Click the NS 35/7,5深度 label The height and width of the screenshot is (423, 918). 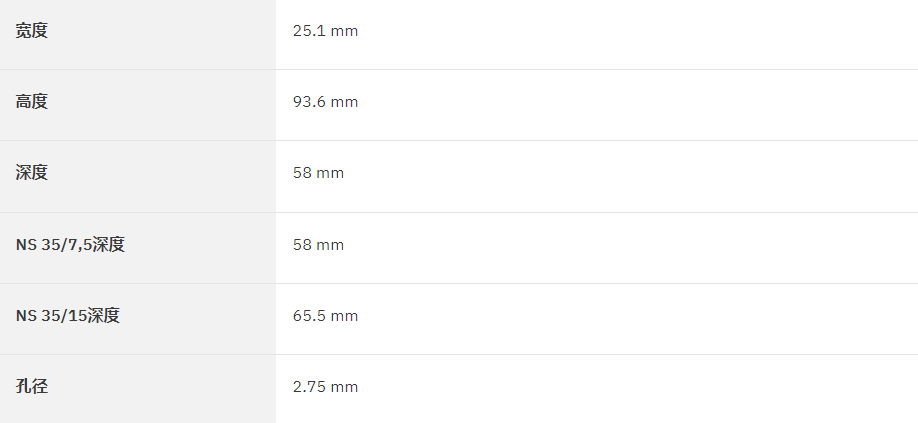[70, 245]
